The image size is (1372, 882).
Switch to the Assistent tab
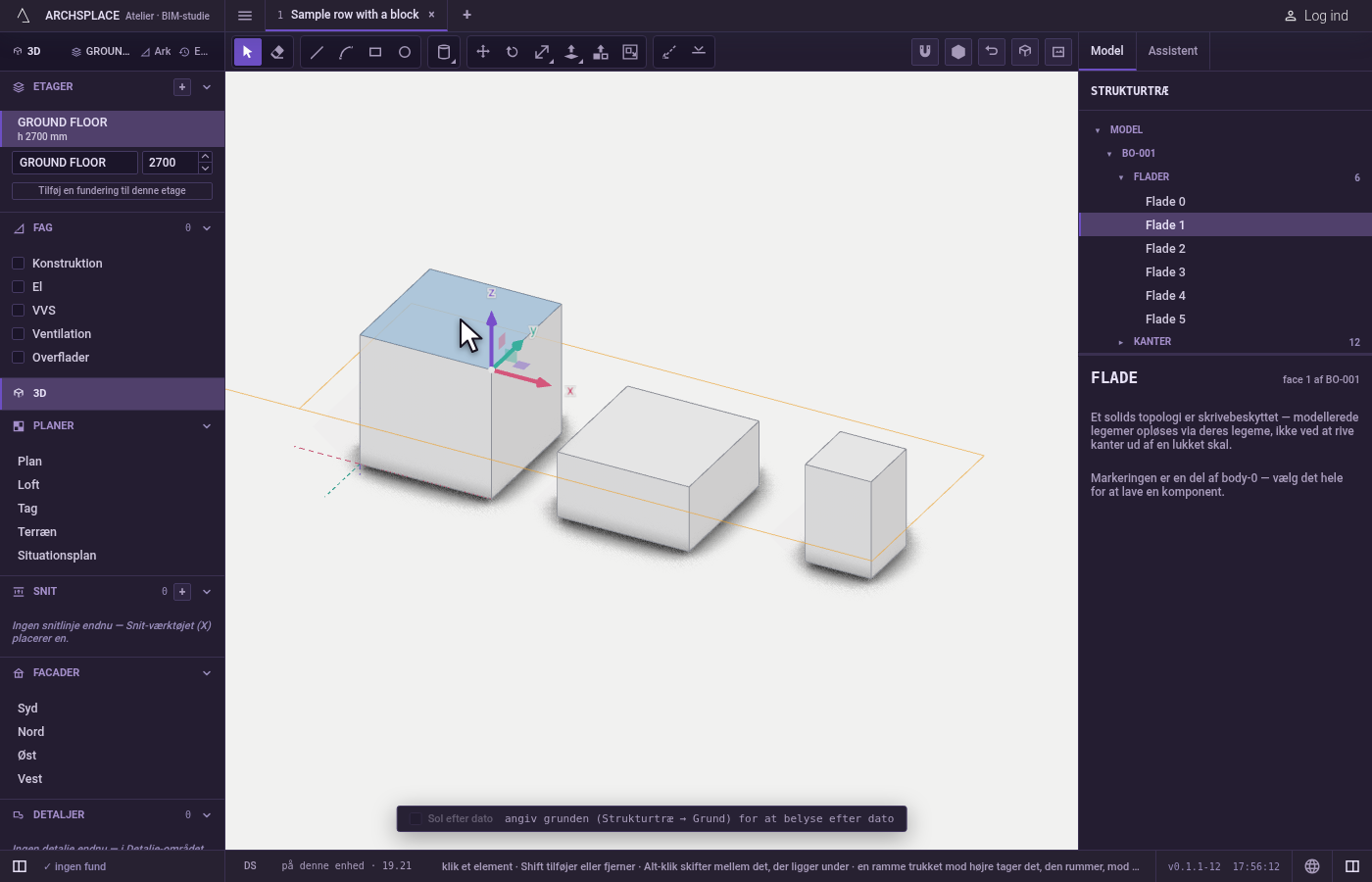pos(1173,51)
